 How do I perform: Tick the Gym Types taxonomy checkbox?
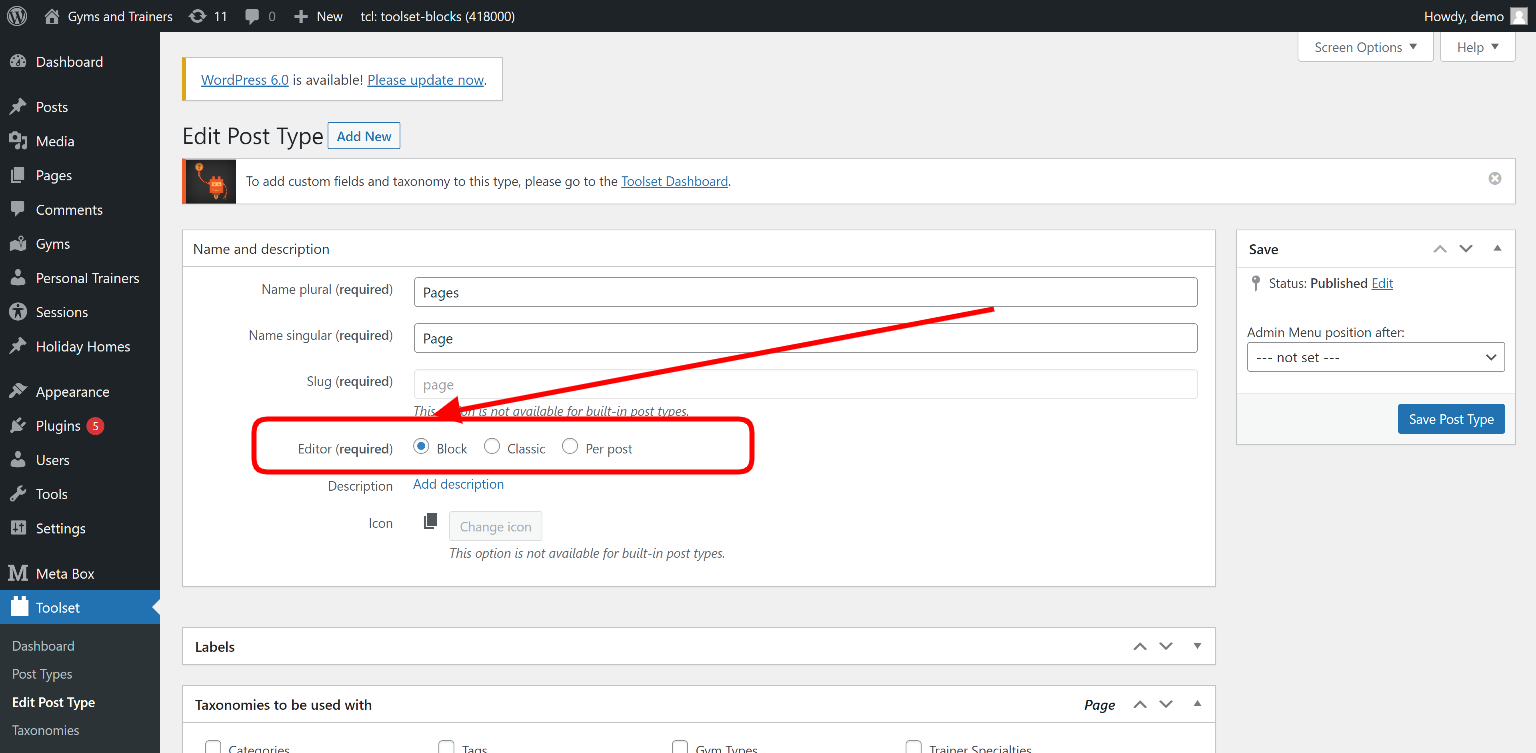point(680,747)
